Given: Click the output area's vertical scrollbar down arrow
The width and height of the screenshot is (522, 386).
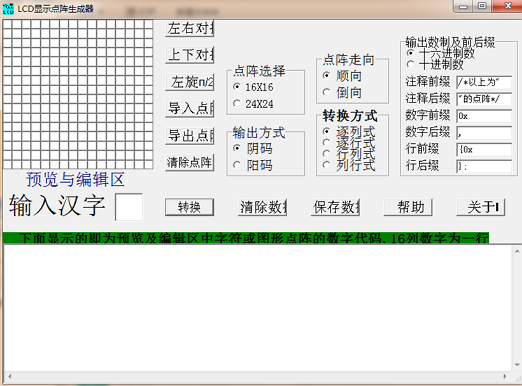Looking at the screenshot, I should click(517, 365).
